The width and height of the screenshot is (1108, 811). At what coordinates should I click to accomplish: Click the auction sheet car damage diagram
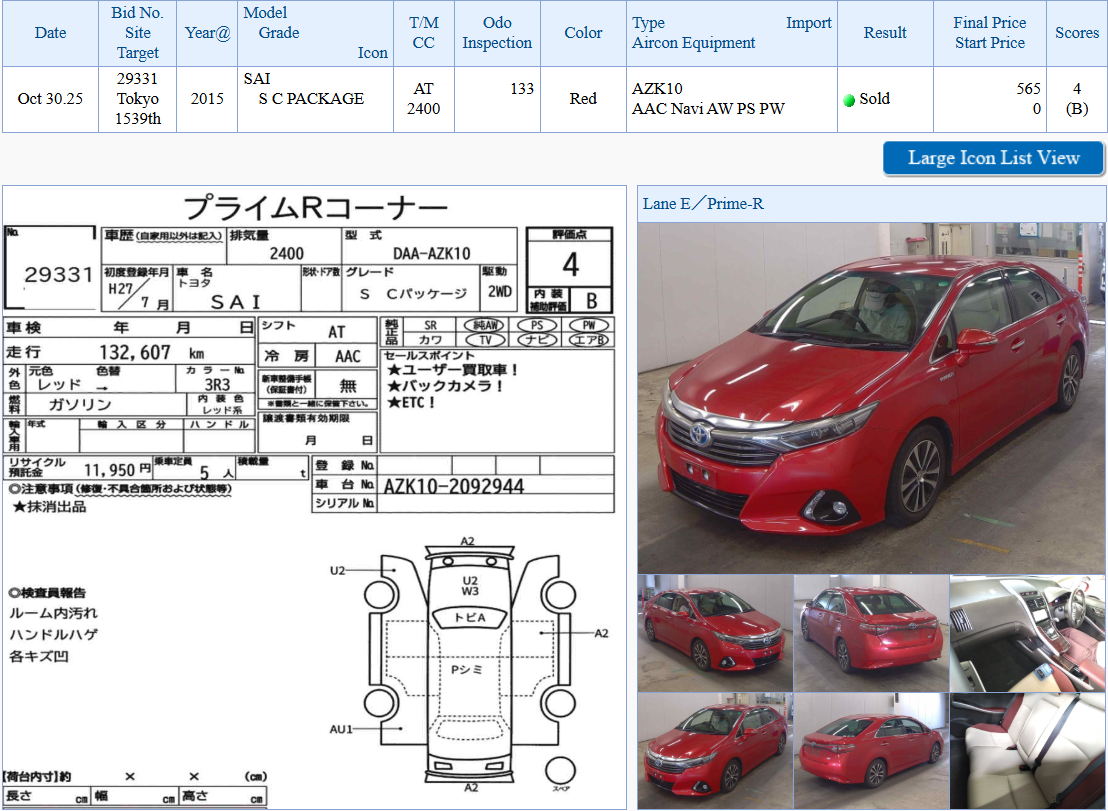[x=468, y=665]
